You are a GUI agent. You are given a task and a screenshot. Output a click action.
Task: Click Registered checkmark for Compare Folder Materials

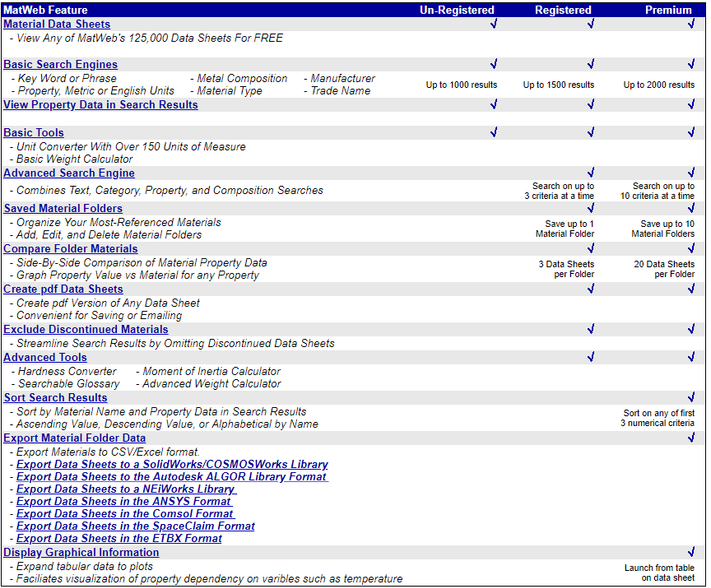click(x=591, y=248)
